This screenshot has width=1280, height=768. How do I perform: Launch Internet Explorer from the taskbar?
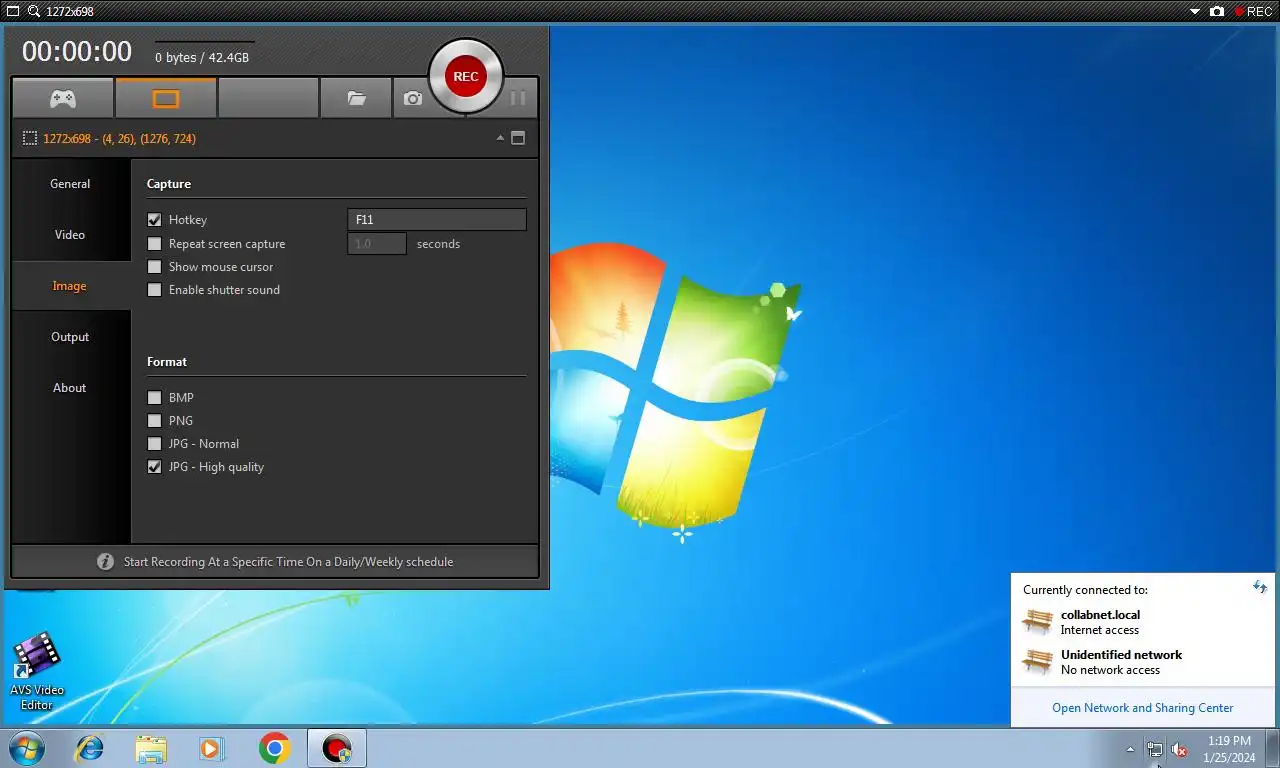click(x=90, y=748)
